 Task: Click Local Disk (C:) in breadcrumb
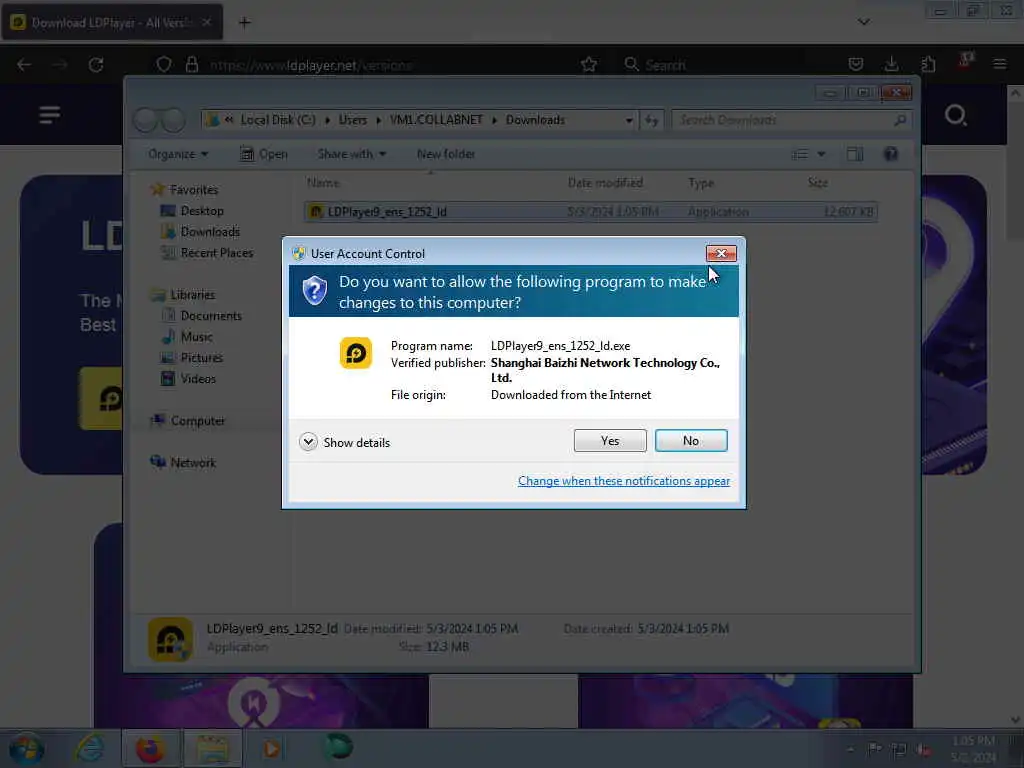[278, 120]
